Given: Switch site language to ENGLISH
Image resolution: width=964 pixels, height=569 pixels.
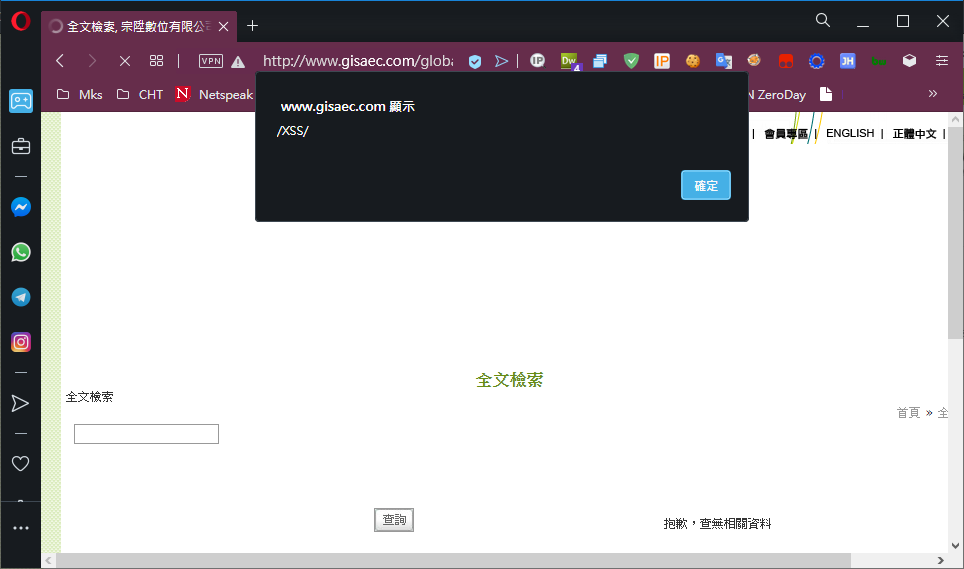Looking at the screenshot, I should (x=850, y=133).
